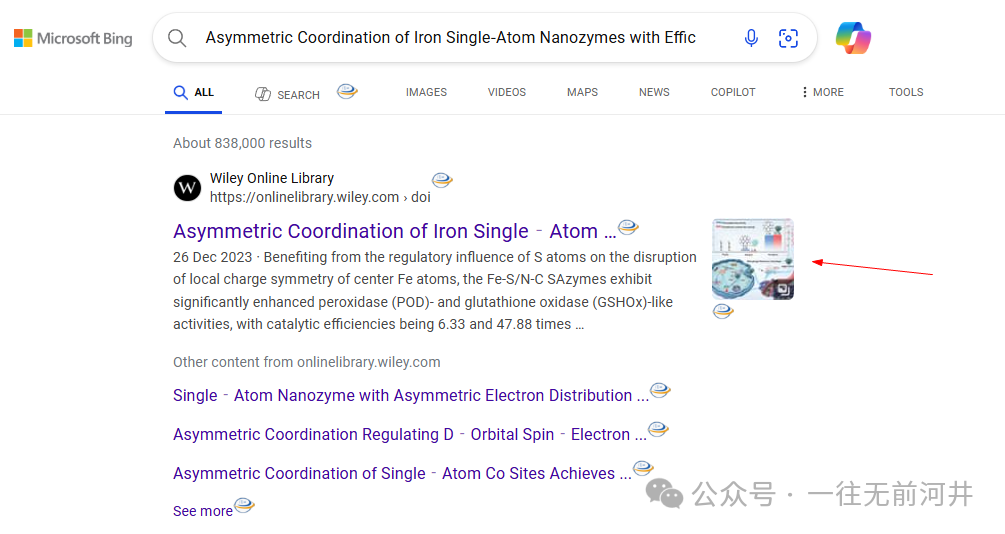Switch to the IMAGES tab
This screenshot has height=534, width=1005.
click(x=426, y=92)
